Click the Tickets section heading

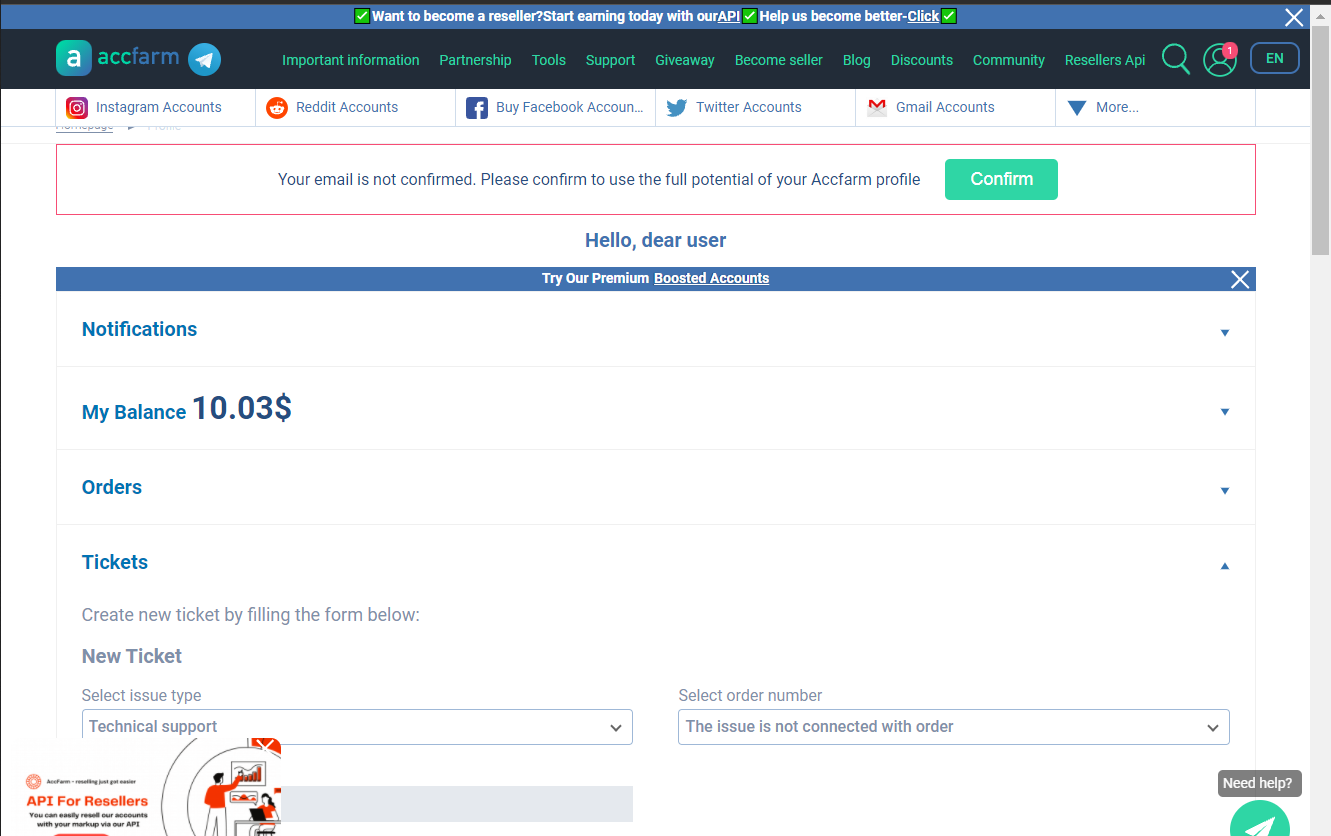[x=115, y=562]
